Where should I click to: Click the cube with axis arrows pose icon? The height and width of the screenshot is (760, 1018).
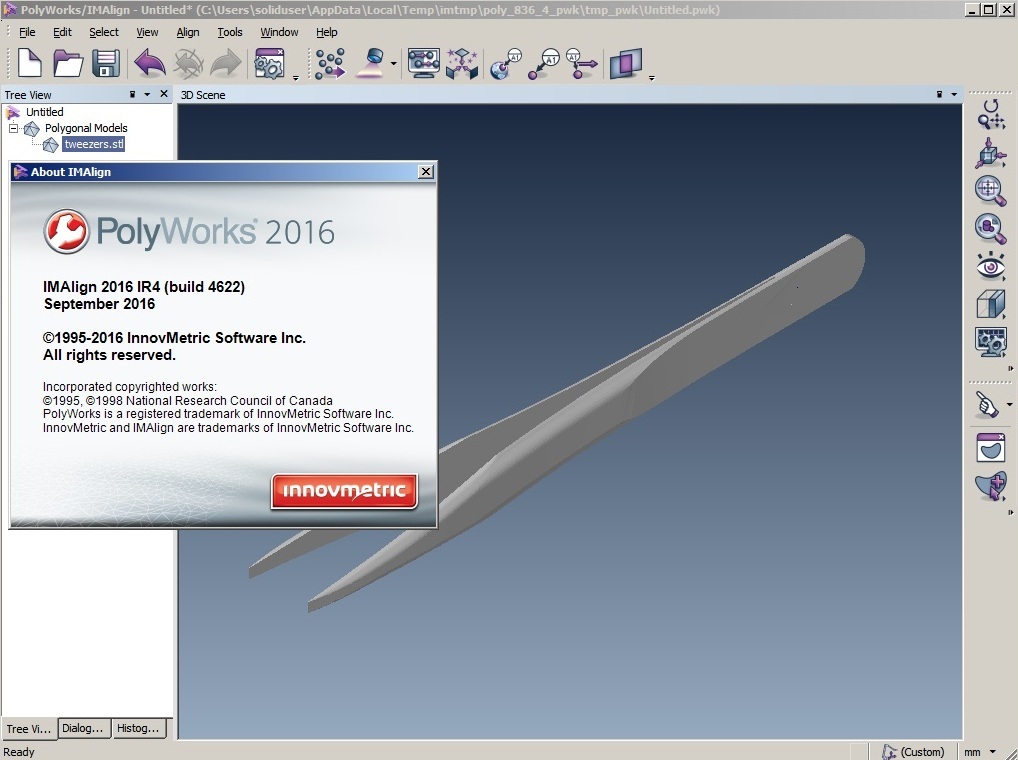point(991,153)
